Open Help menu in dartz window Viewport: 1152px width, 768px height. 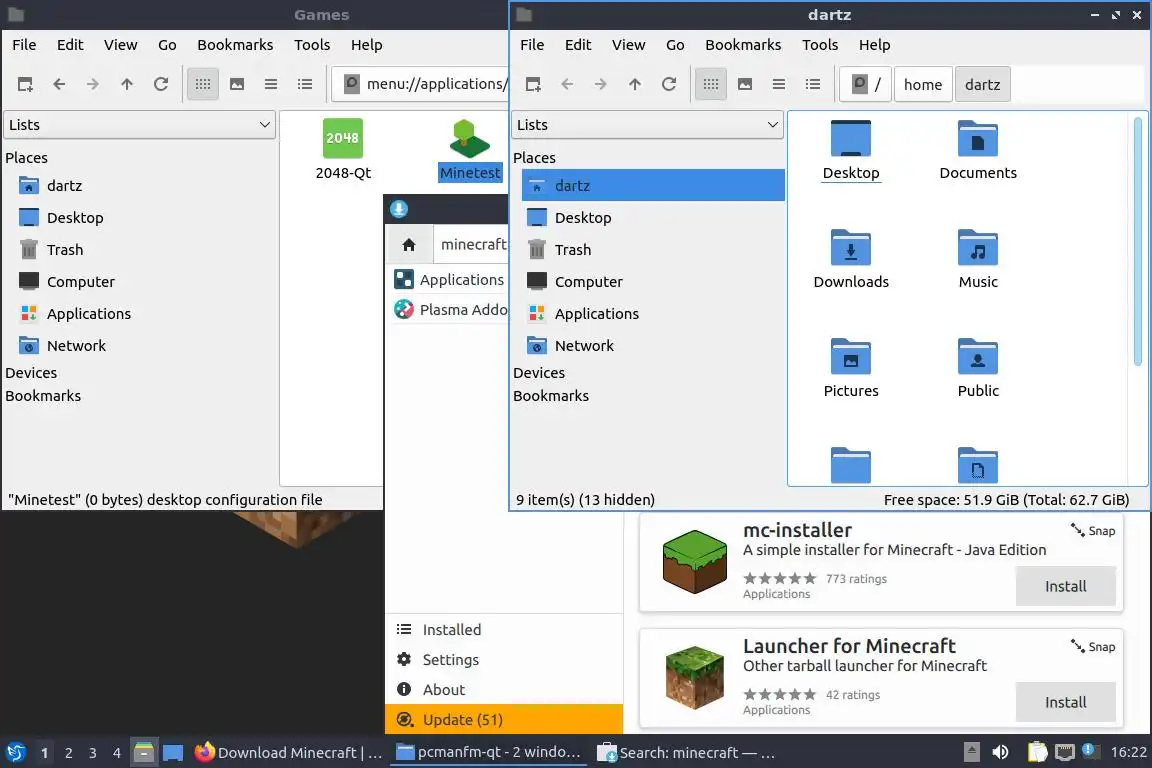[x=874, y=45]
